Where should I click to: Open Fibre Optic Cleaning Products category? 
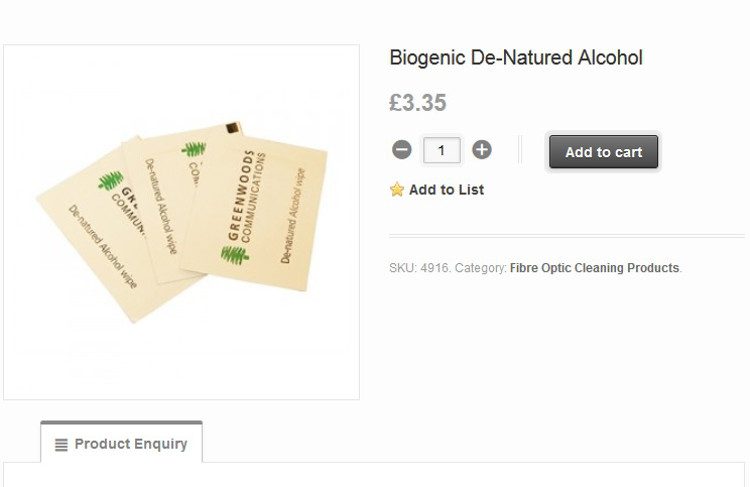[594, 268]
